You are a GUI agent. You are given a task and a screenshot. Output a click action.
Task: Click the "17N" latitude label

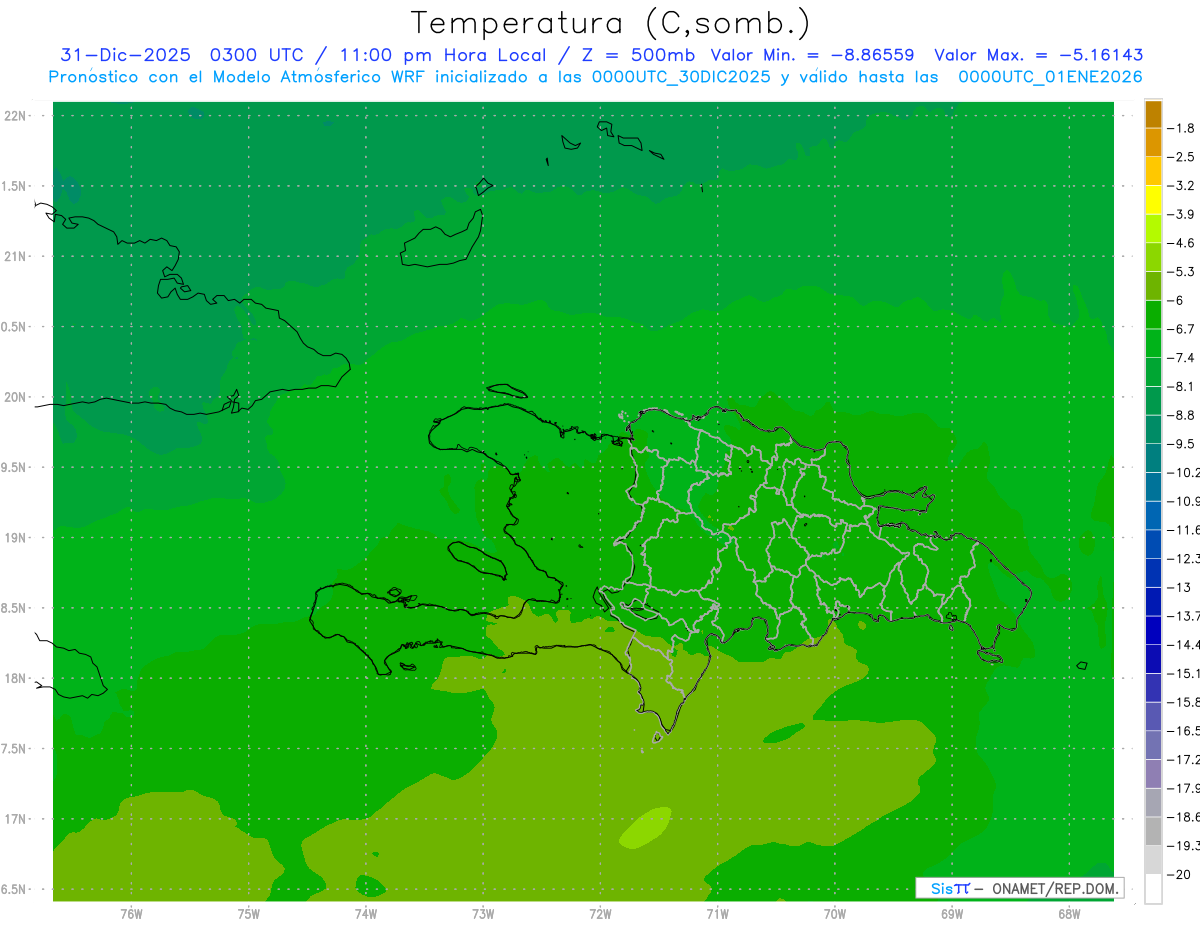tap(17, 820)
